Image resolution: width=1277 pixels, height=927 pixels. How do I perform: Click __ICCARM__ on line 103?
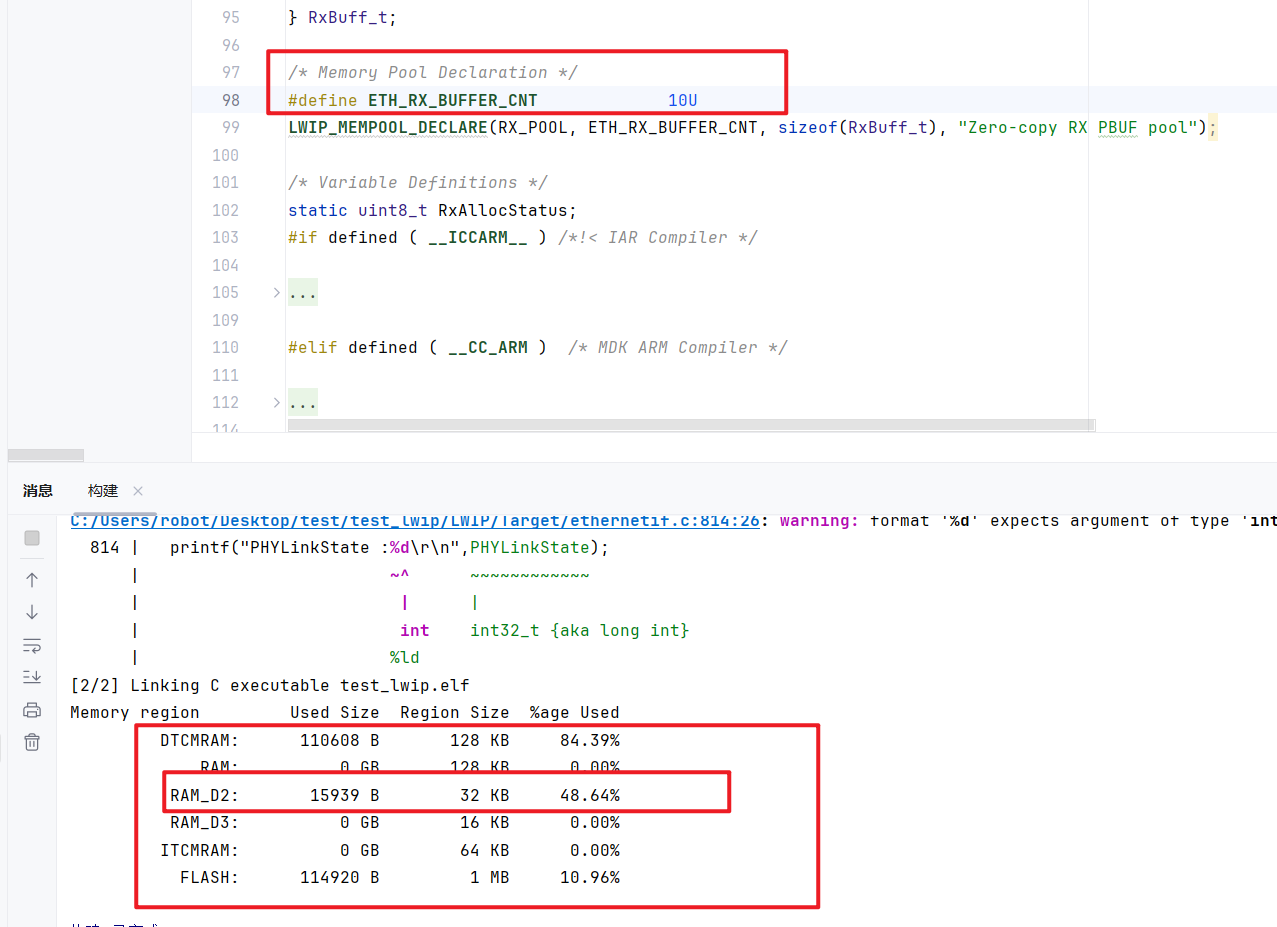point(478,237)
